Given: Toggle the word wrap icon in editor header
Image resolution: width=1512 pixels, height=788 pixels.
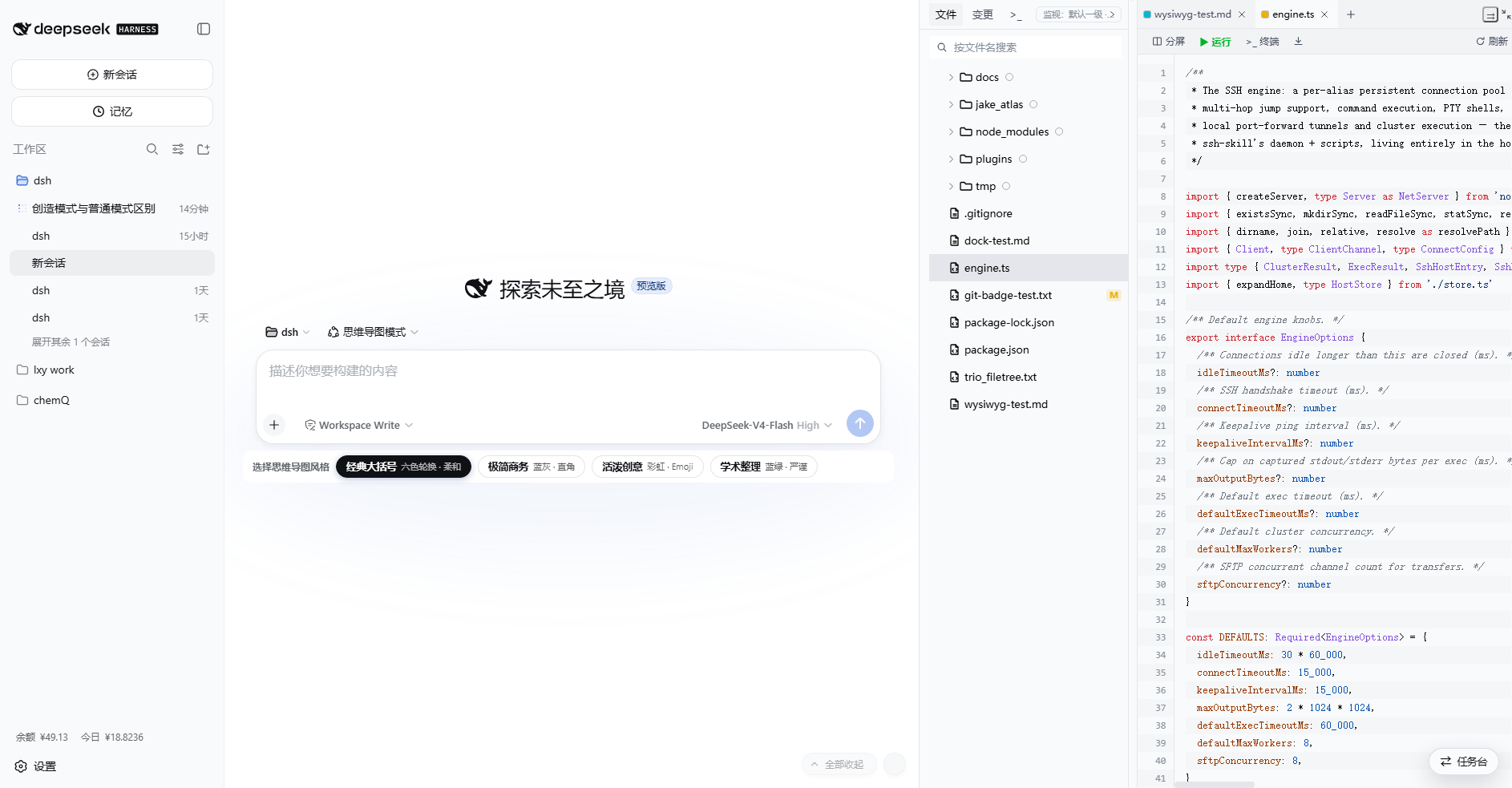Looking at the screenshot, I should point(1490,14).
